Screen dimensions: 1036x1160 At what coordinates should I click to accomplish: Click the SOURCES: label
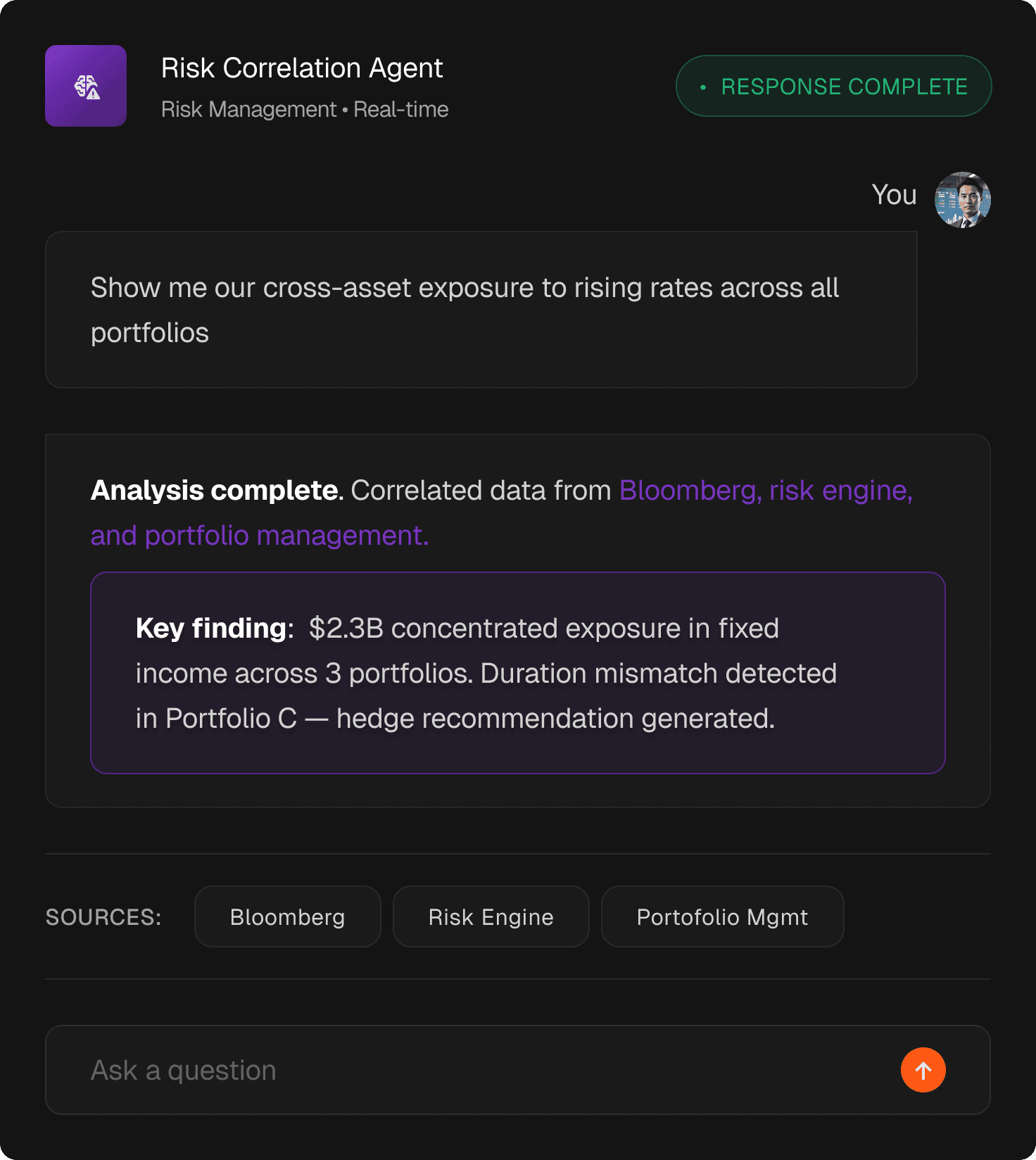pos(103,917)
